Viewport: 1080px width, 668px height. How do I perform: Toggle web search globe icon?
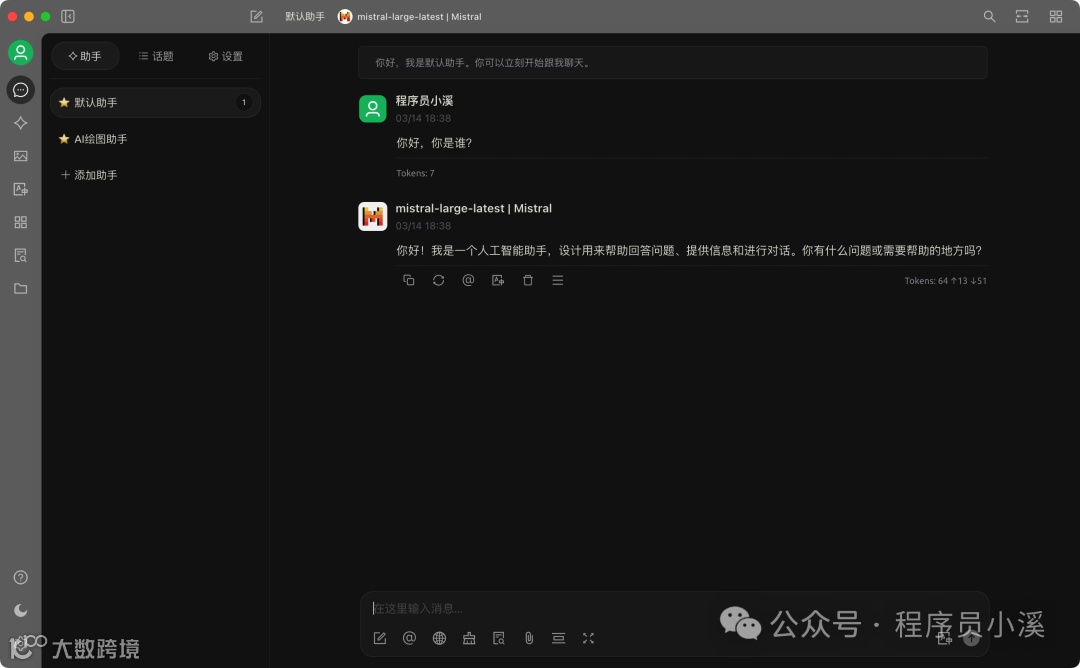[439, 638]
